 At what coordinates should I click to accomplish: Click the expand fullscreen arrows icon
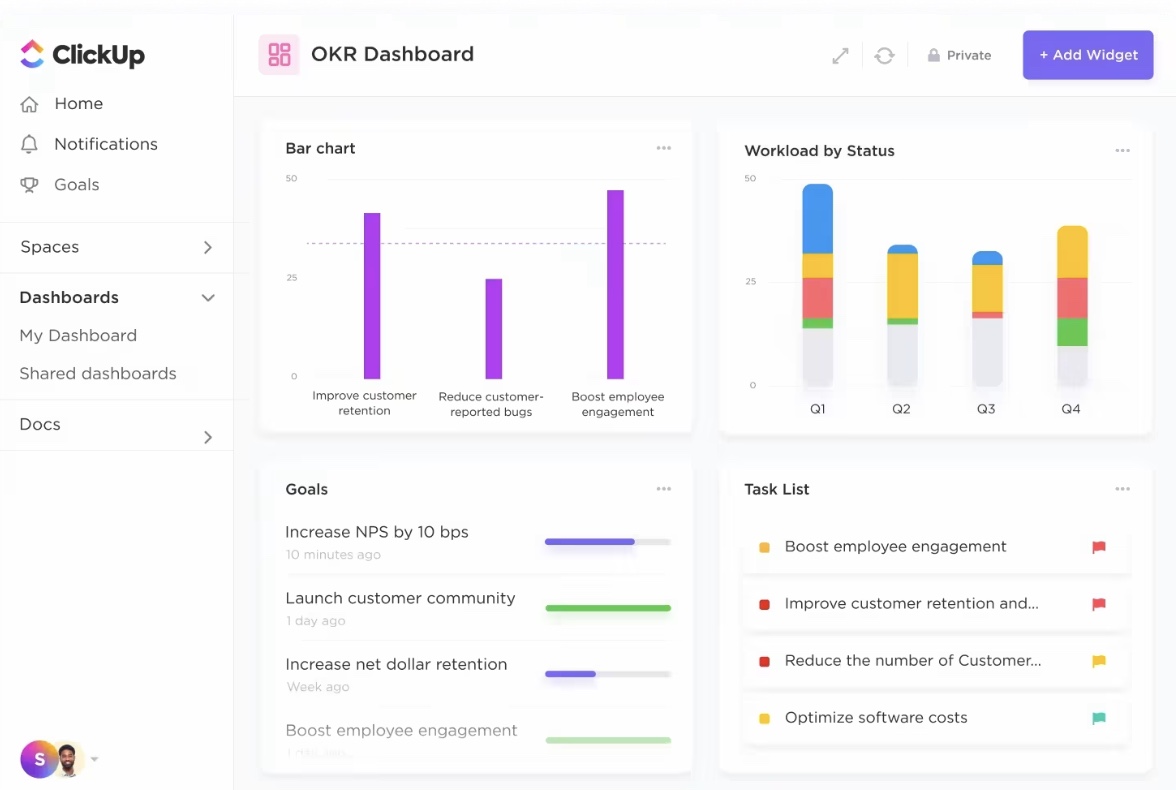840,56
